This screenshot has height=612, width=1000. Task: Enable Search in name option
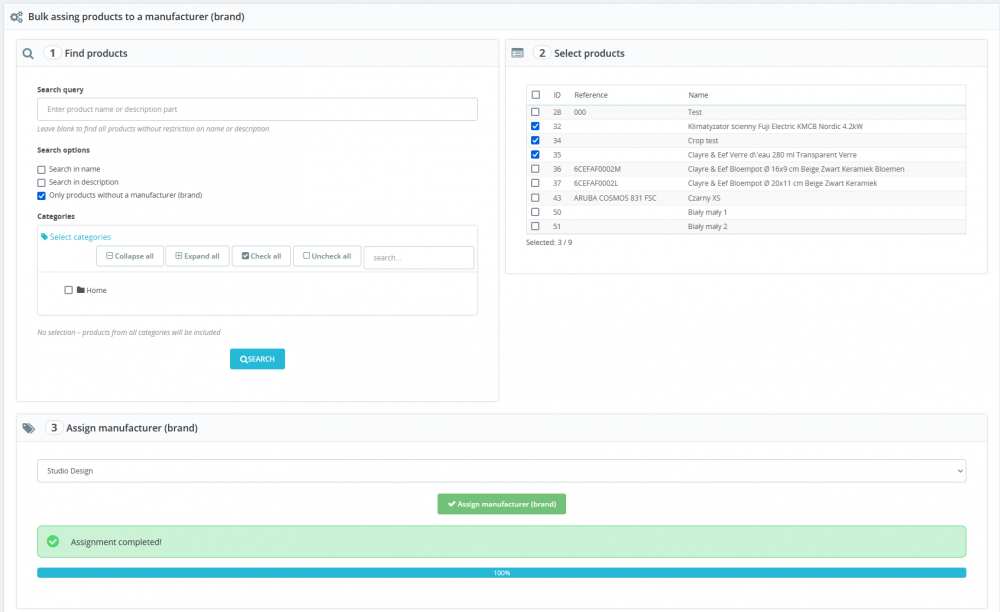[x=41, y=170]
